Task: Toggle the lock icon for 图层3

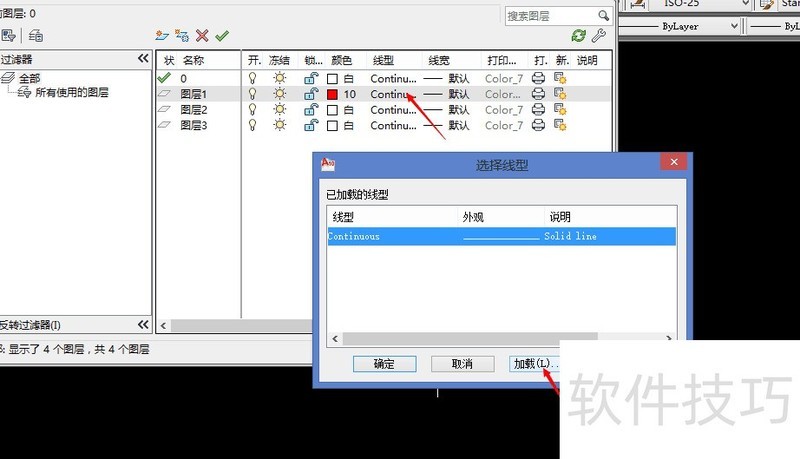Action: (x=311, y=125)
